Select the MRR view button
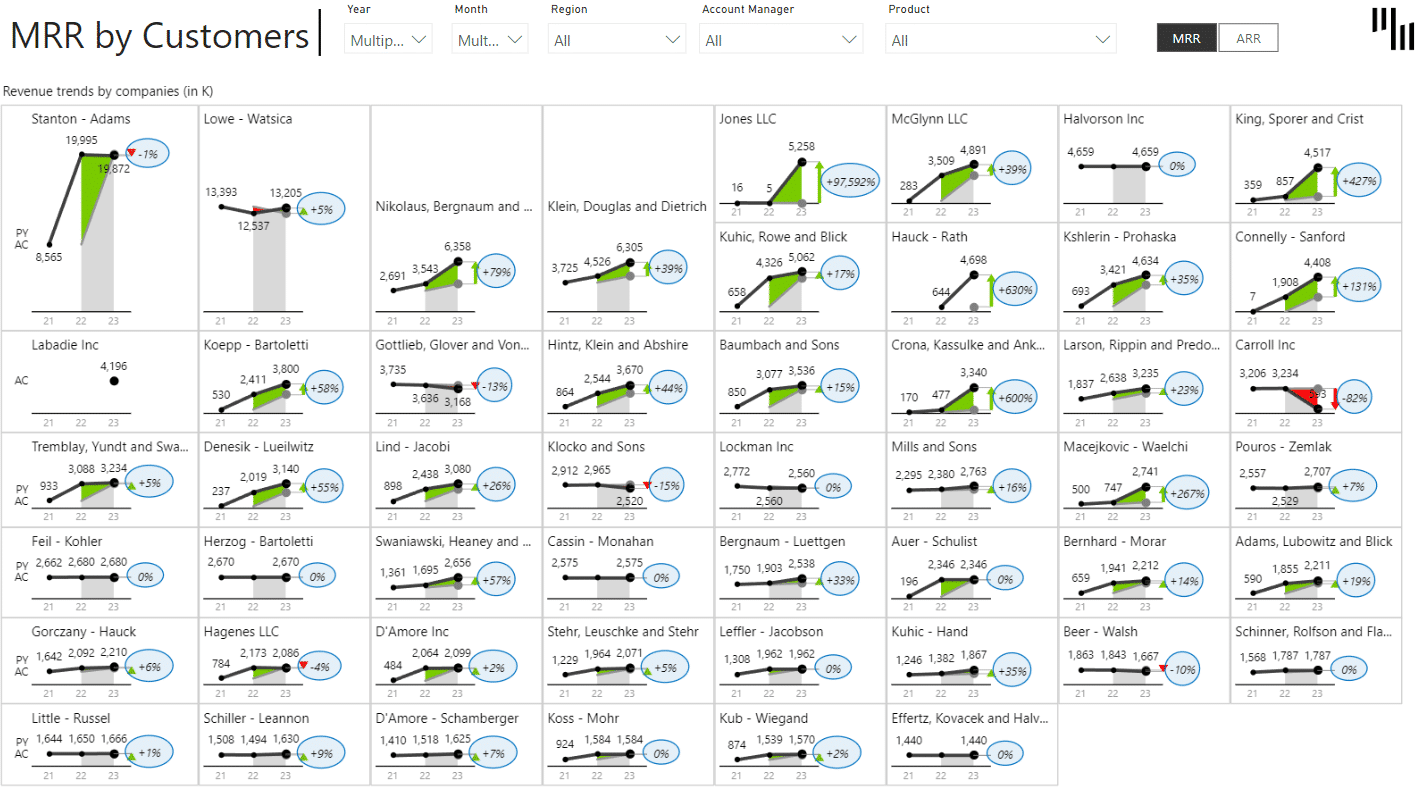 [1186, 37]
